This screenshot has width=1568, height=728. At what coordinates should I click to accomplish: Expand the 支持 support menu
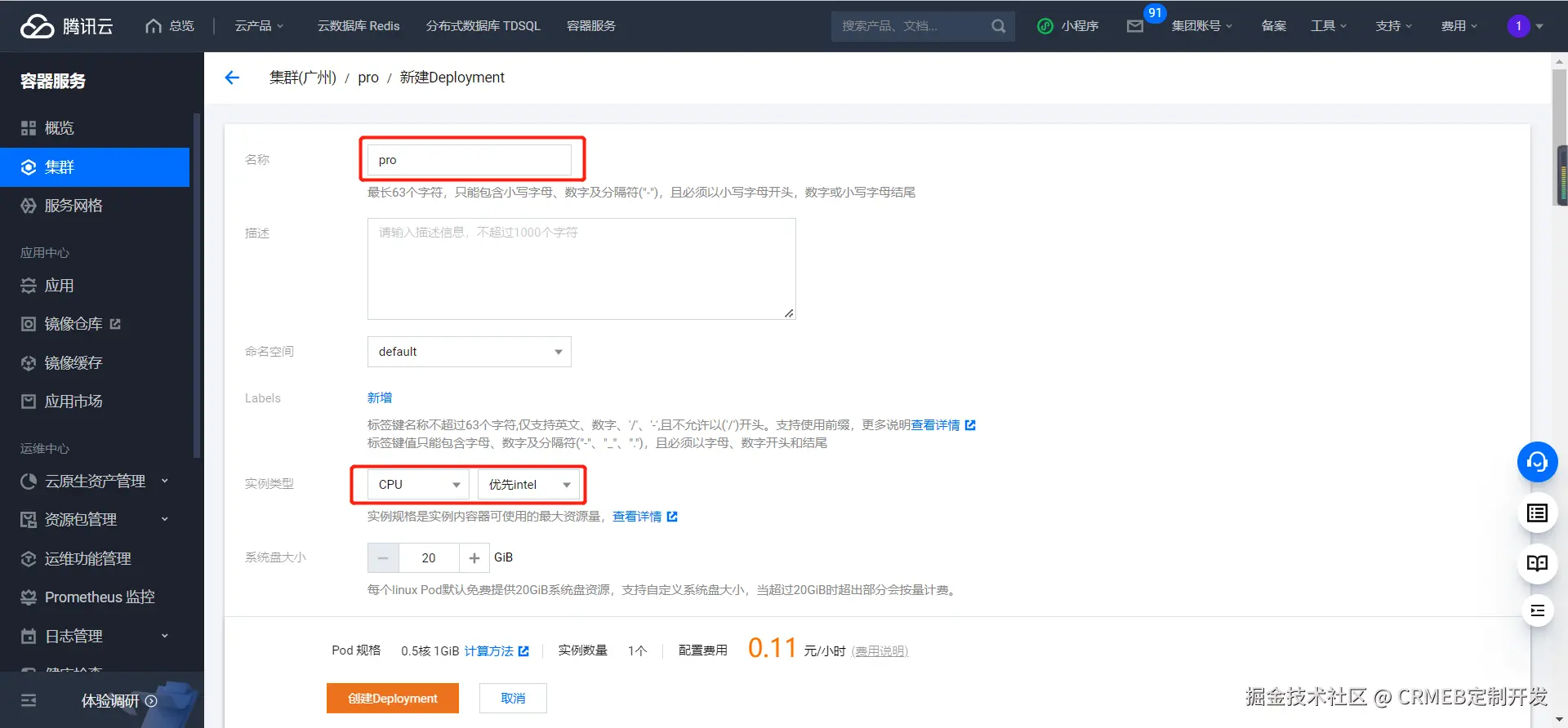pos(1394,26)
